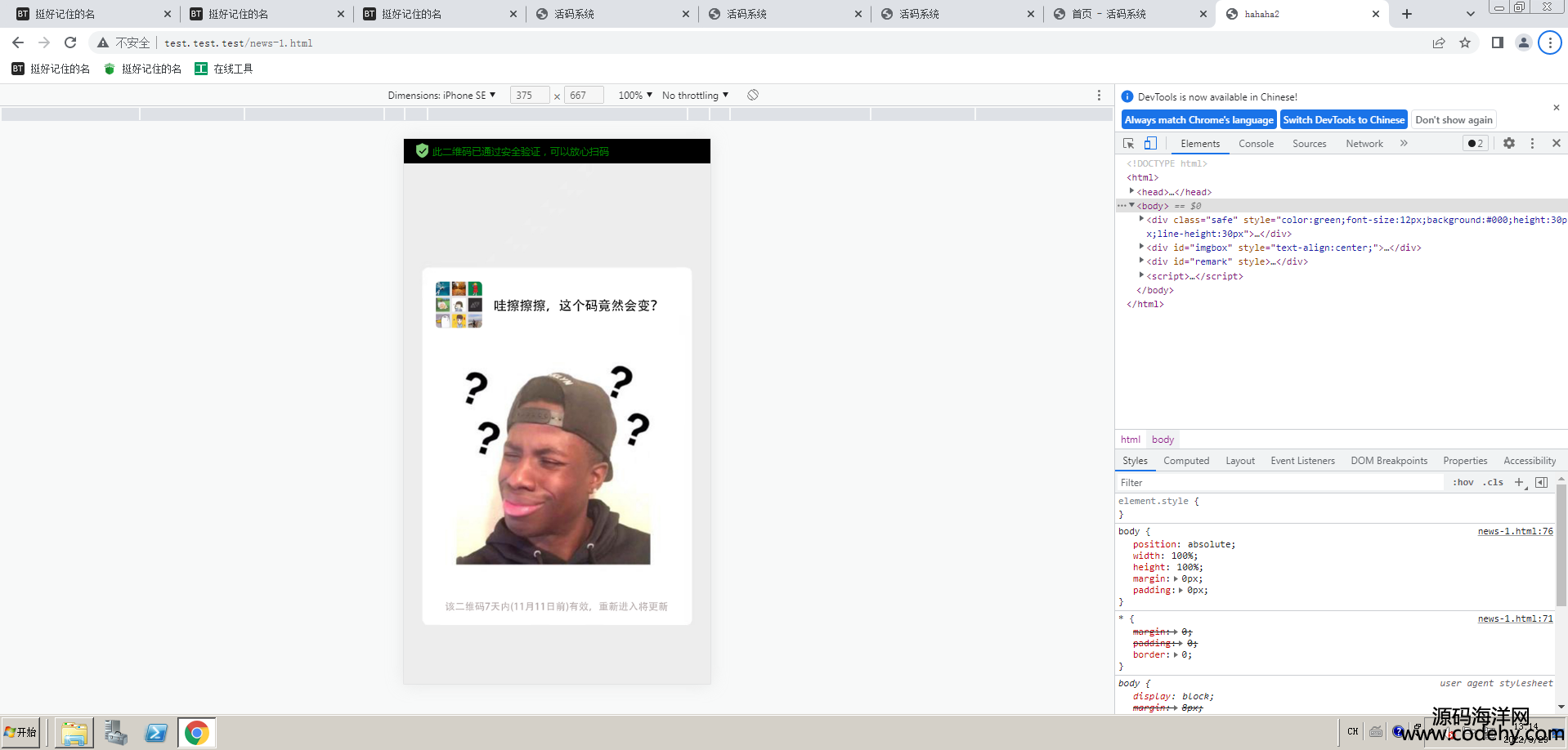This screenshot has width=1568, height=750.
Task: Open the Layout tab
Action: coord(1240,461)
